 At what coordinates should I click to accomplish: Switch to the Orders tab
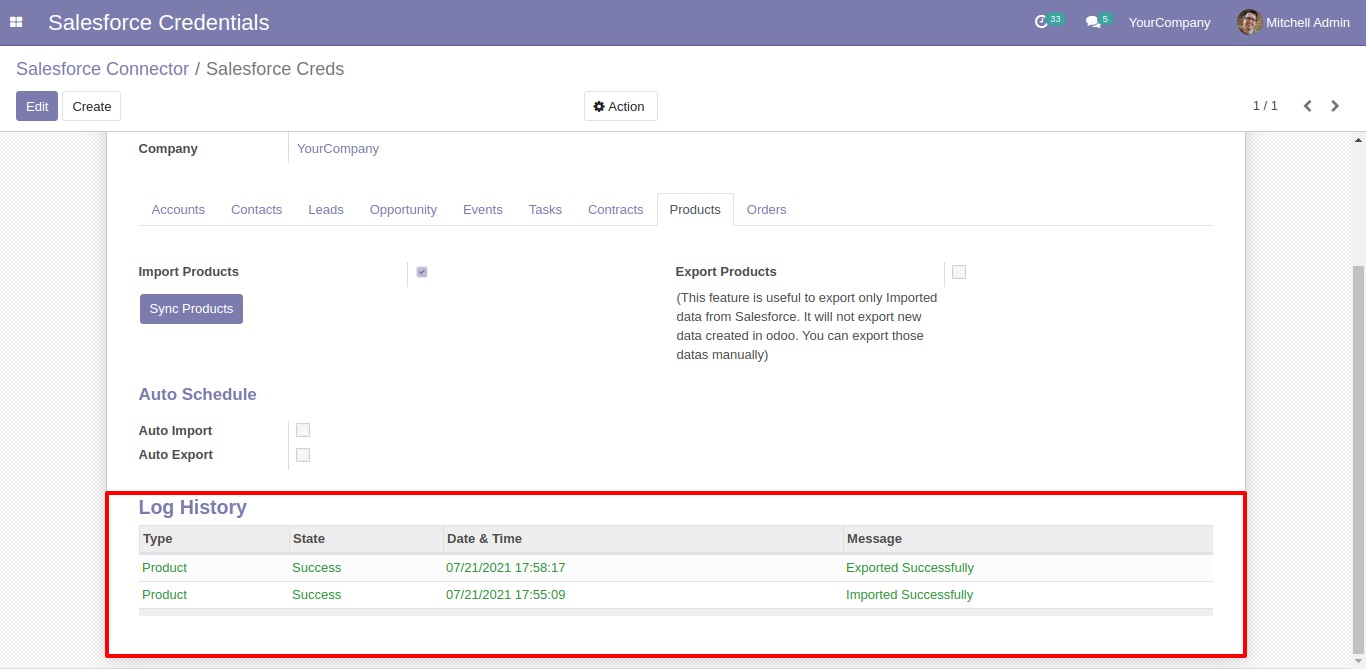[766, 210]
